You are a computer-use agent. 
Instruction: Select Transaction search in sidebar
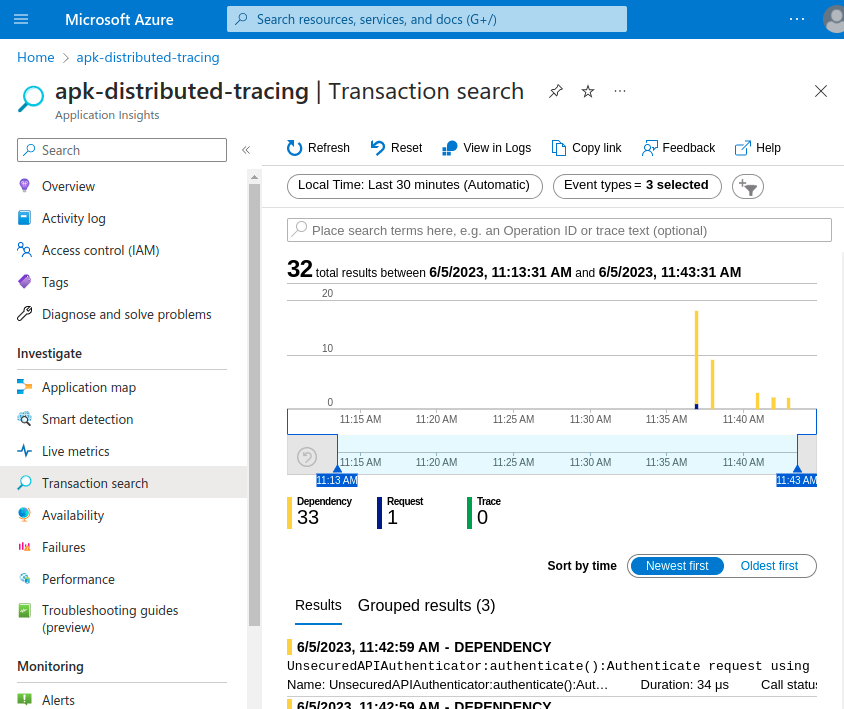pyautogui.click(x=123, y=483)
